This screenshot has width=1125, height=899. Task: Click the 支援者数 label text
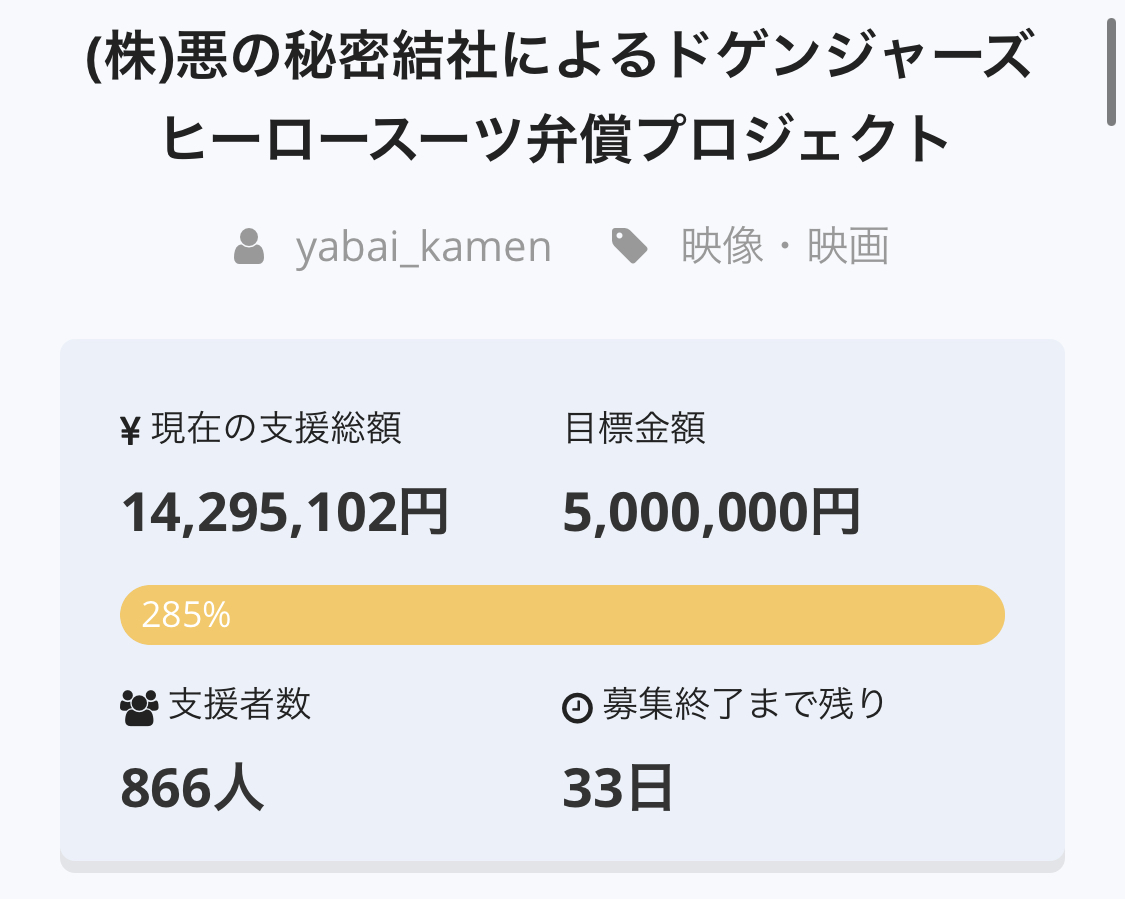[240, 705]
